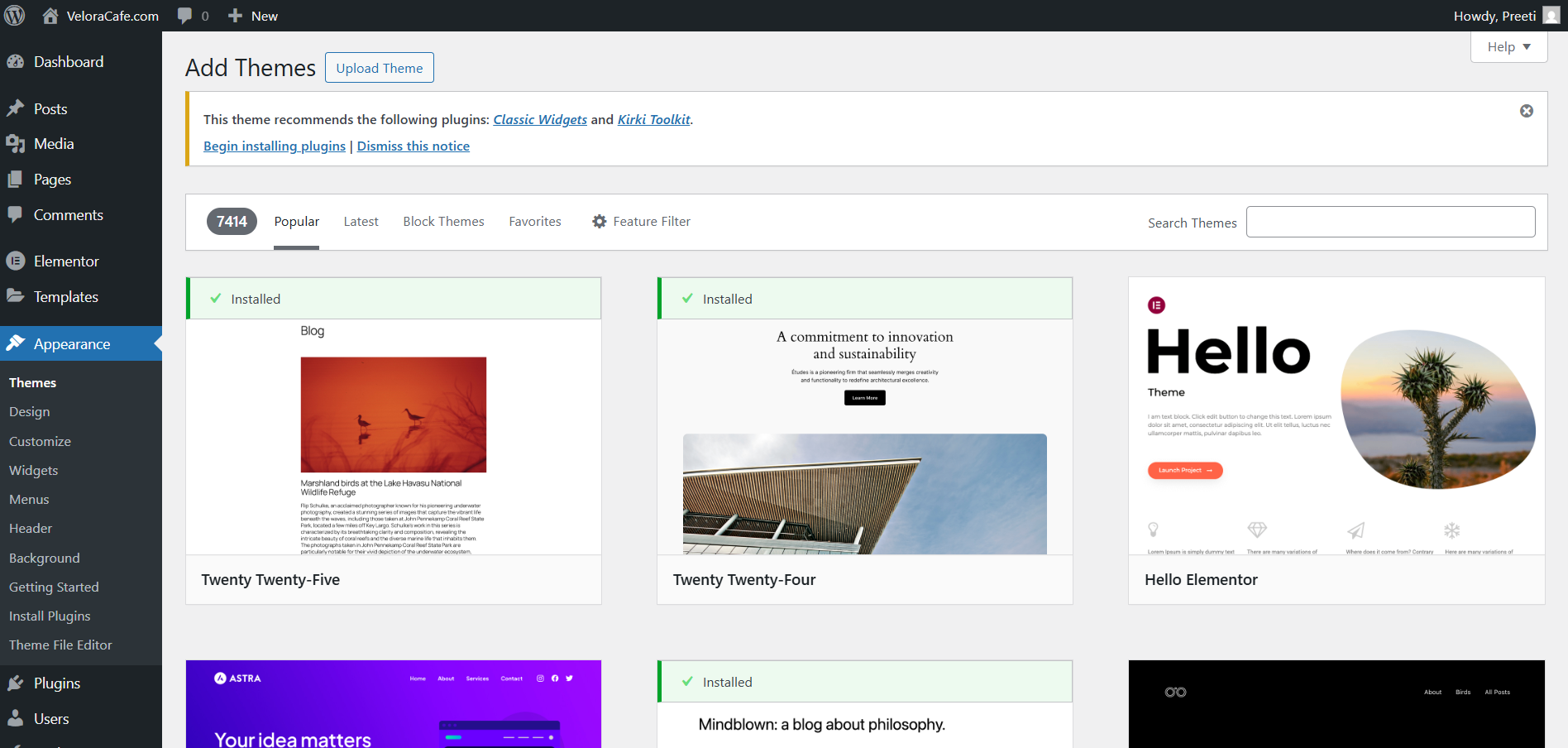The height and width of the screenshot is (748, 1568).
Task: Open the Classic Widgets plugin link
Action: [540, 120]
